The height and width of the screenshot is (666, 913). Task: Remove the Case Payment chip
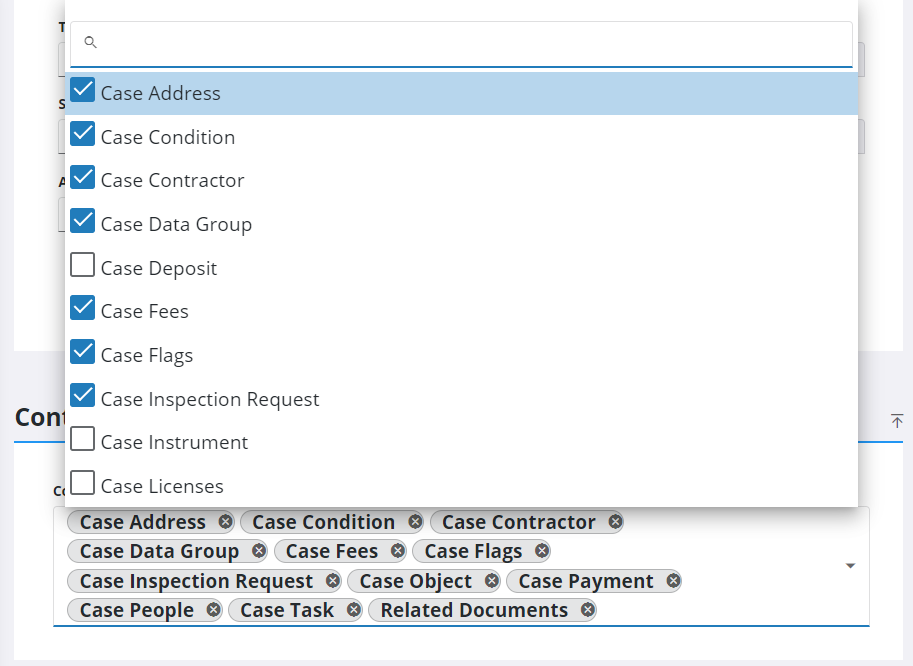click(673, 581)
